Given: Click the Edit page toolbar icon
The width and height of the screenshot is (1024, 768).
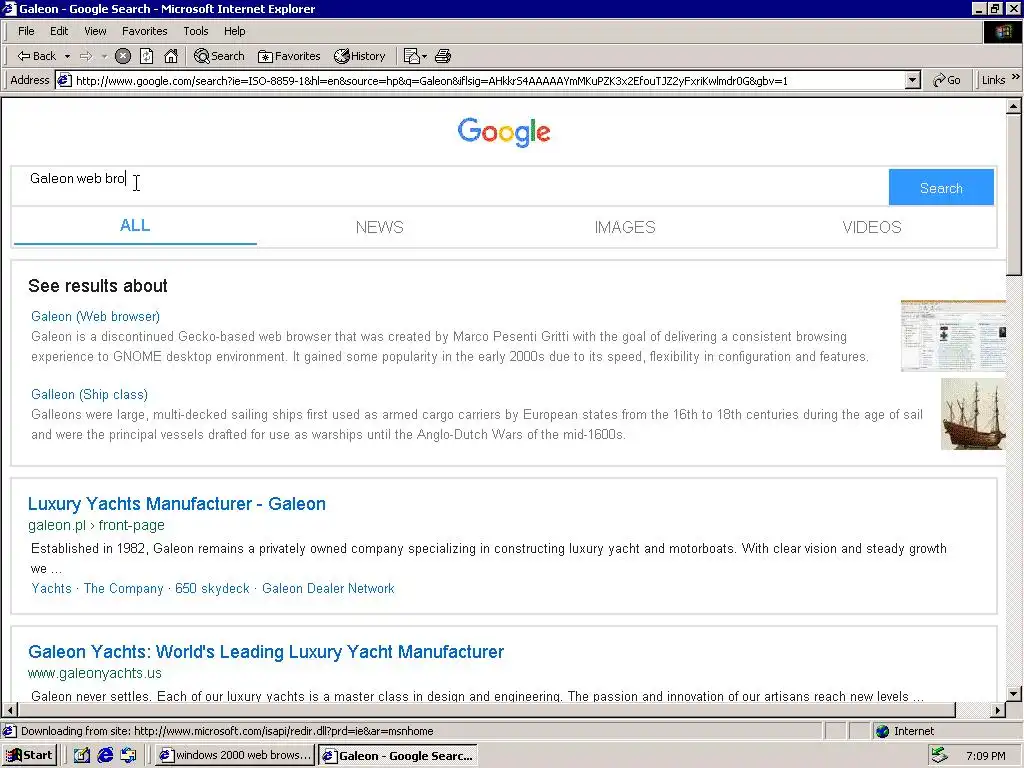Looking at the screenshot, I should (411, 56).
